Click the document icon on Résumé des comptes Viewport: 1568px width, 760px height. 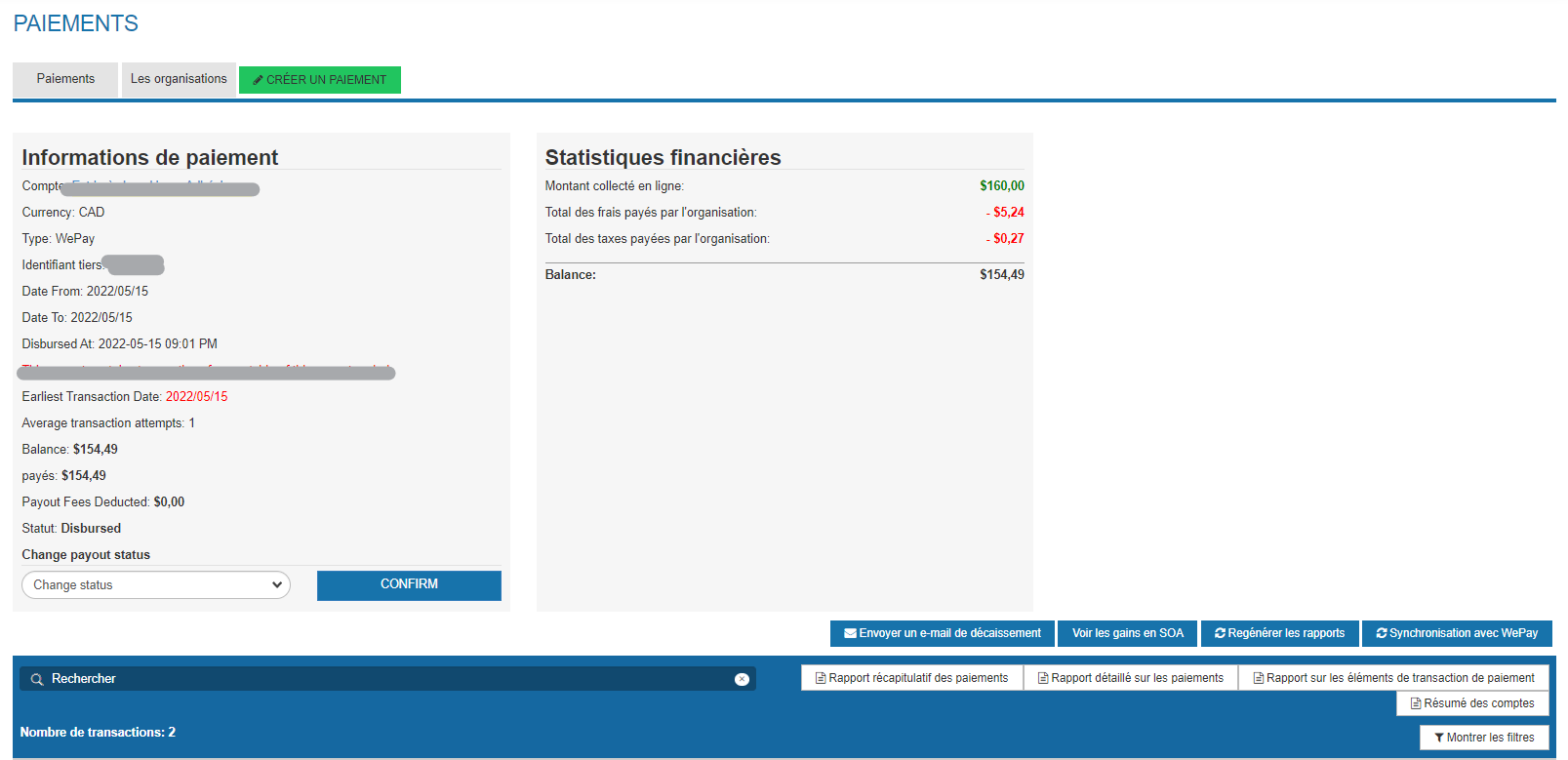pyautogui.click(x=1416, y=703)
